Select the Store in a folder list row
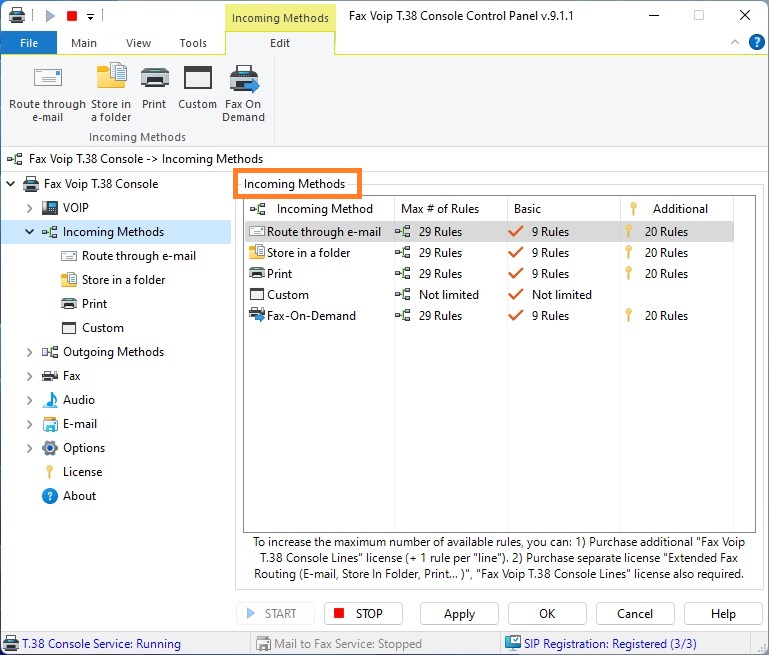 pos(489,253)
